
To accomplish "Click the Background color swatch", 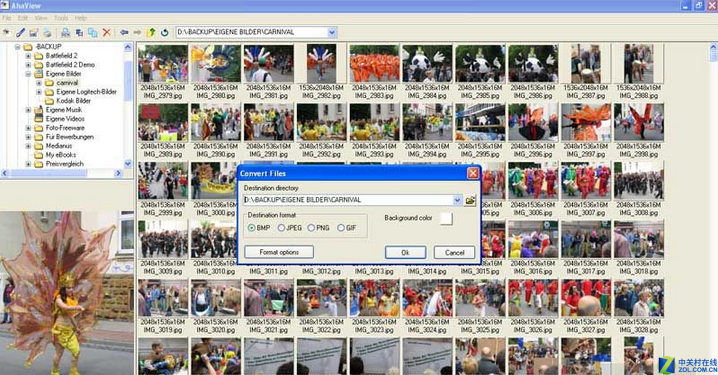I will coord(446,218).
